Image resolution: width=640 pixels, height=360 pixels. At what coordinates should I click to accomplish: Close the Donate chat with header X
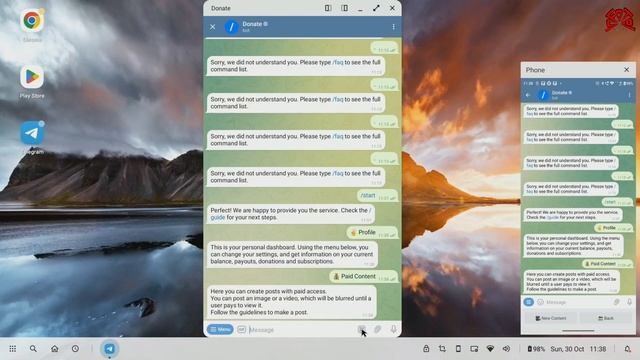tap(213, 27)
